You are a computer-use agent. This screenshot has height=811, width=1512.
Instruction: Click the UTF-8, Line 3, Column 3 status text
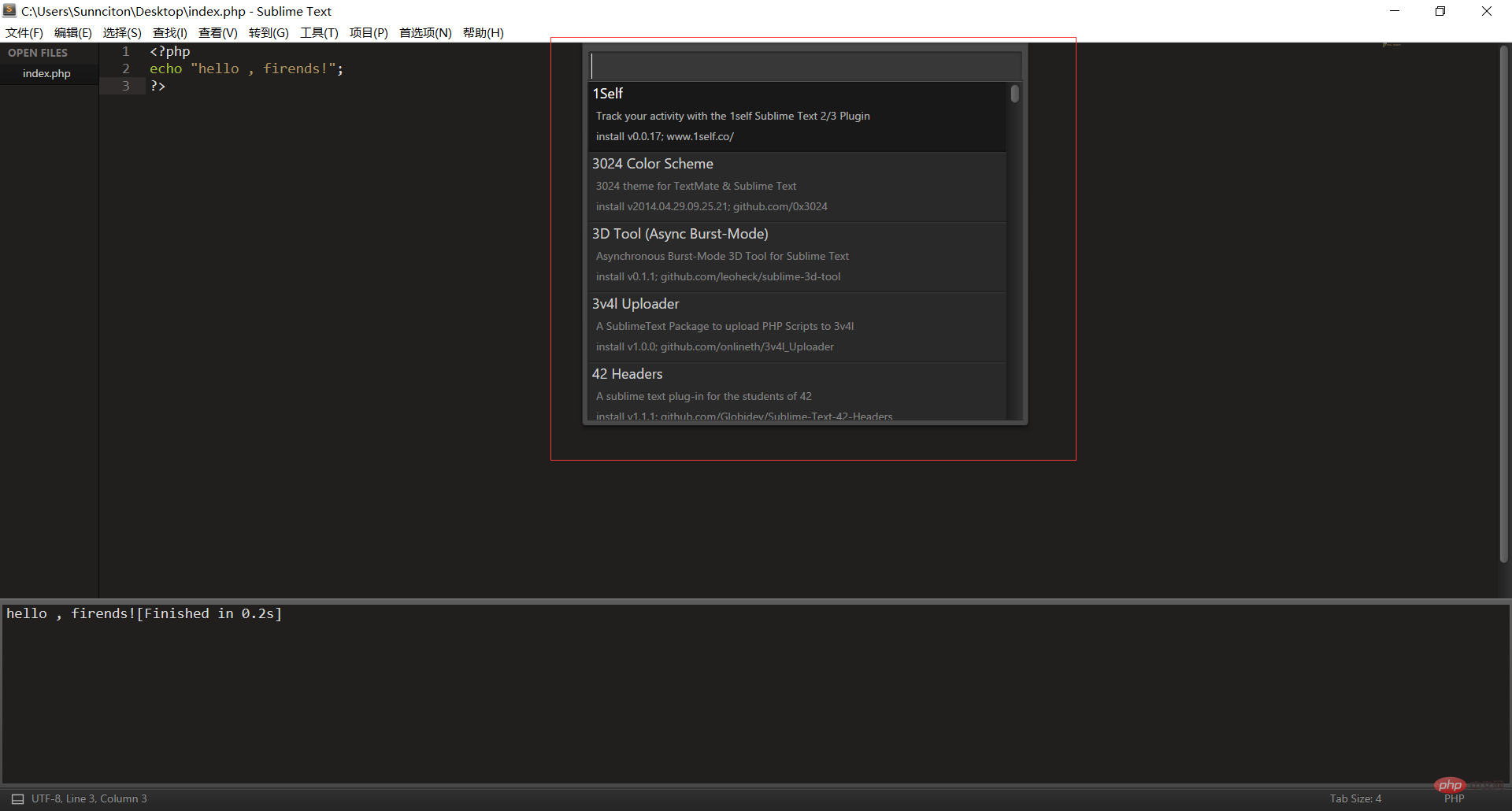coord(89,798)
